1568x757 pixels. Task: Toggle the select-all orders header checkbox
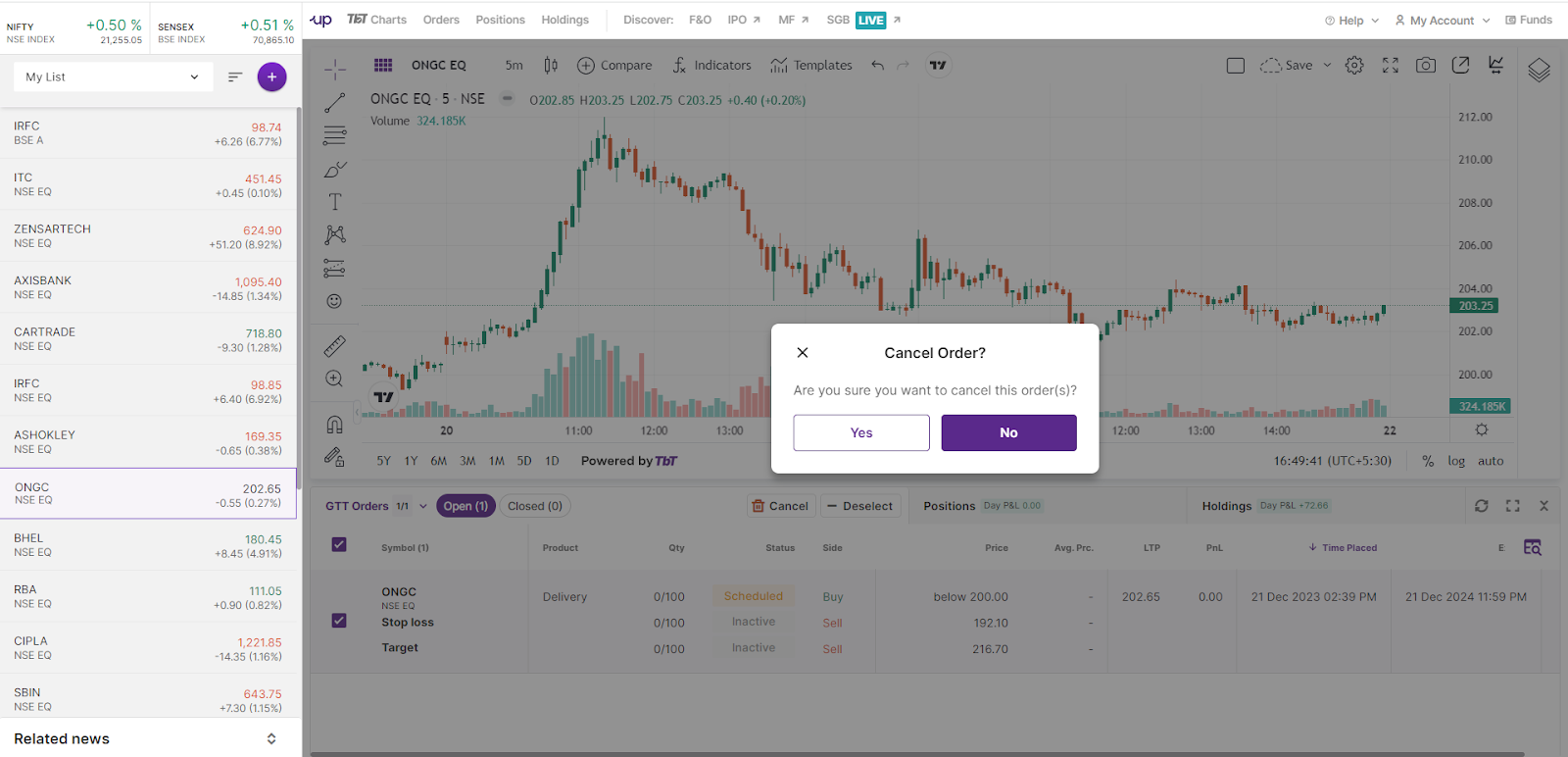pos(339,545)
